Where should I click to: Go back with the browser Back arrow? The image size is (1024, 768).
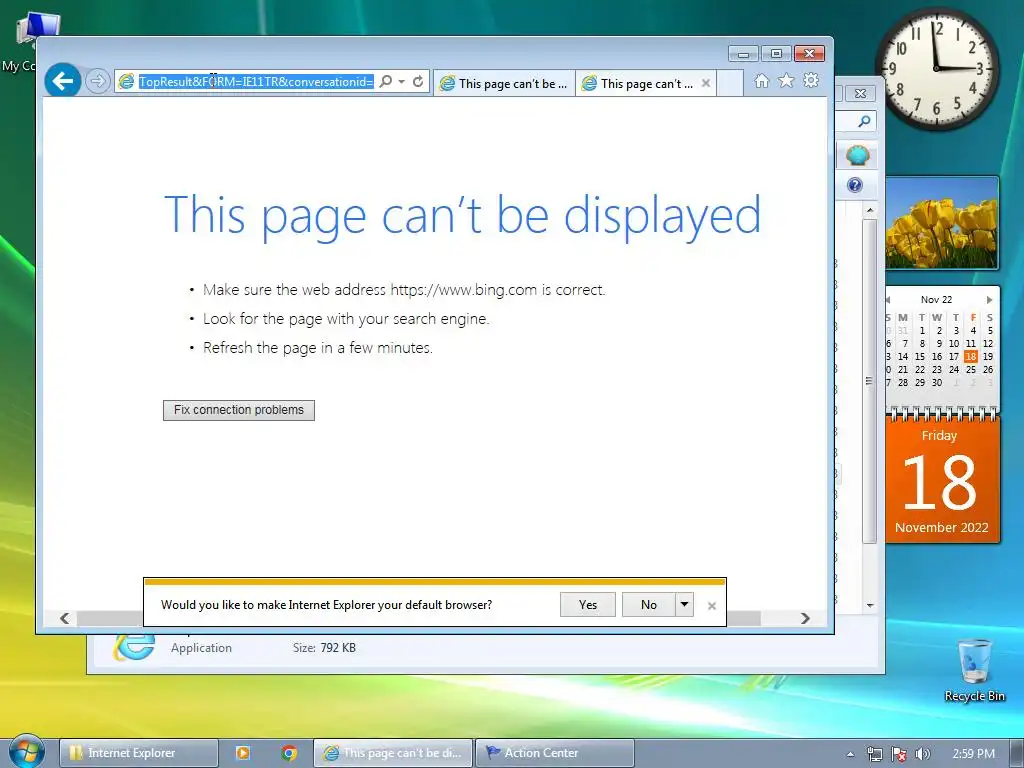63,81
